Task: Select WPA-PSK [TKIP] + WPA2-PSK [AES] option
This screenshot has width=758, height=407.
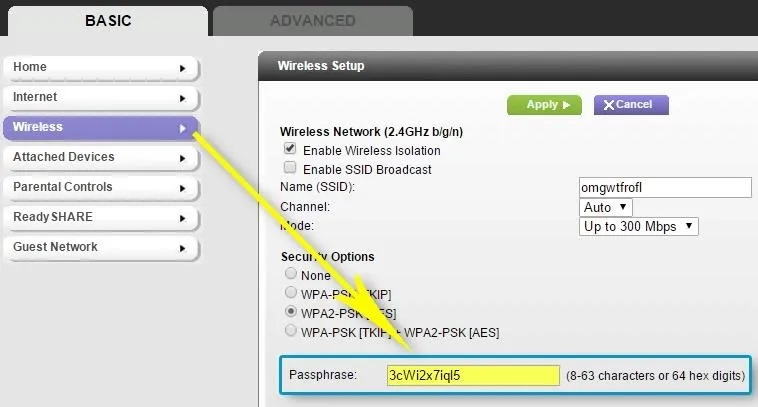Action: tap(291, 331)
